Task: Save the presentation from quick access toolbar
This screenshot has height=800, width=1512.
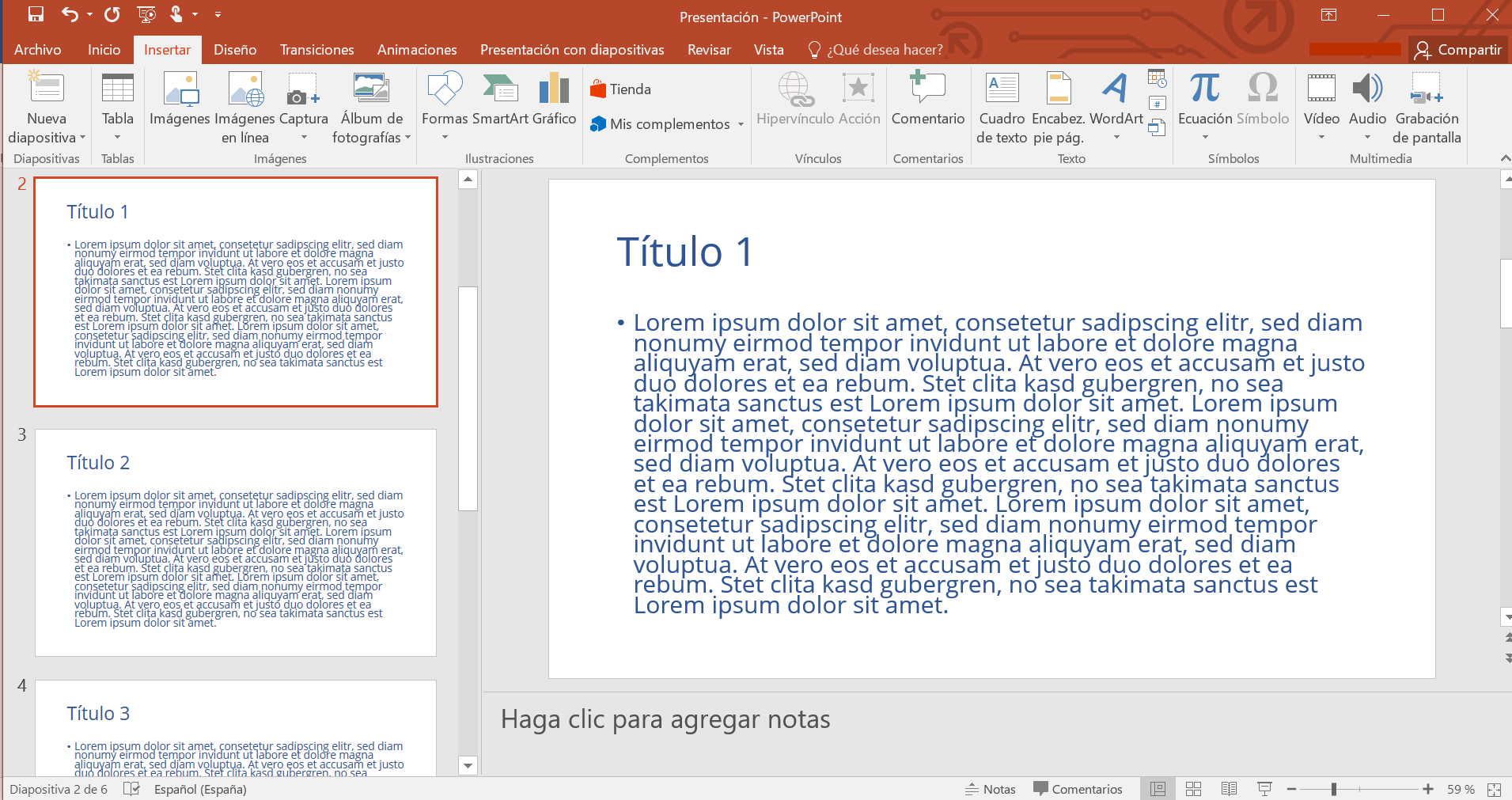Action: click(x=36, y=14)
